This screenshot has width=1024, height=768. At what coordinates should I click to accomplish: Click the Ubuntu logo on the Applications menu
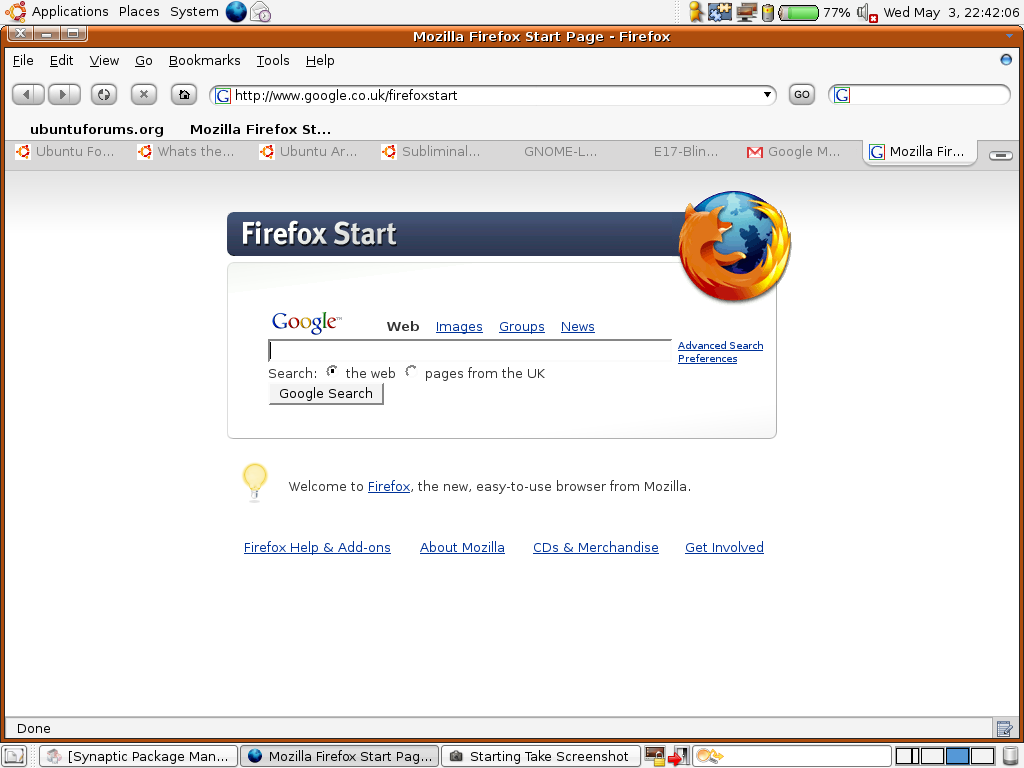point(16,12)
